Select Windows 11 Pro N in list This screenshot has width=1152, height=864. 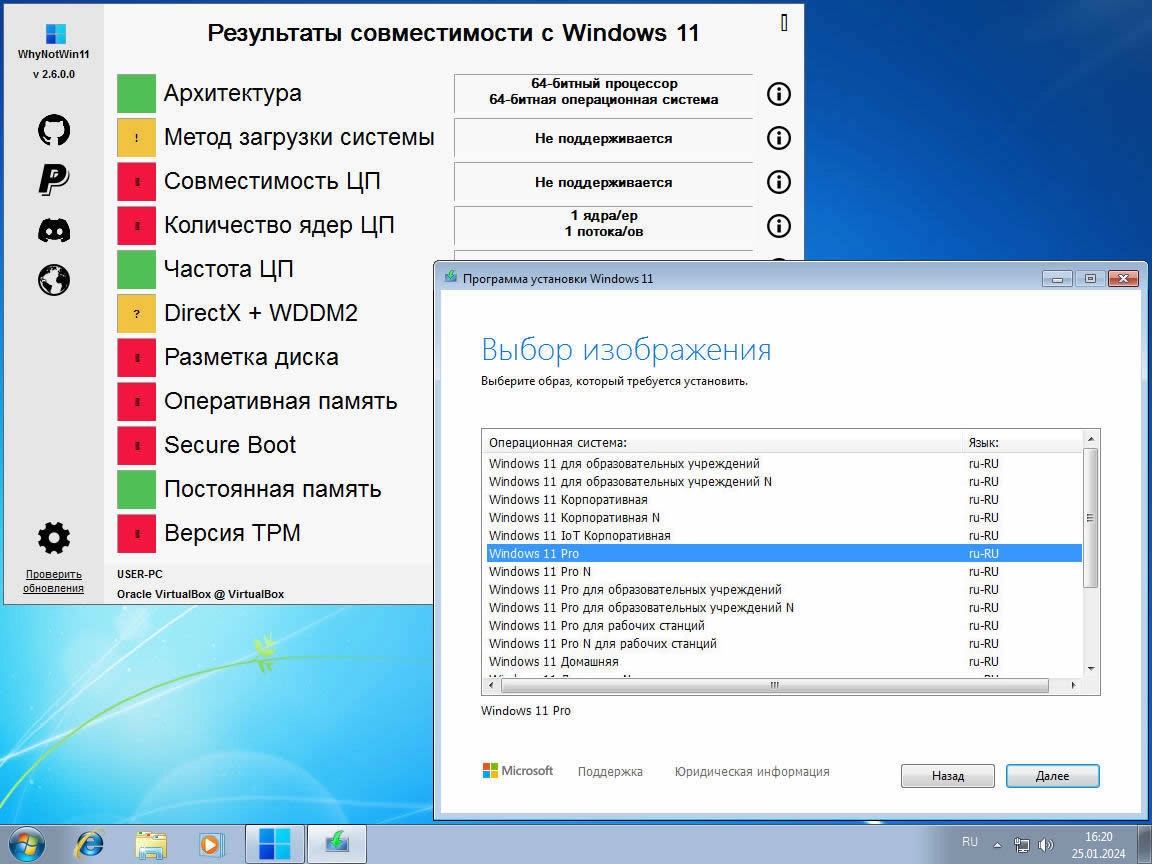point(784,572)
